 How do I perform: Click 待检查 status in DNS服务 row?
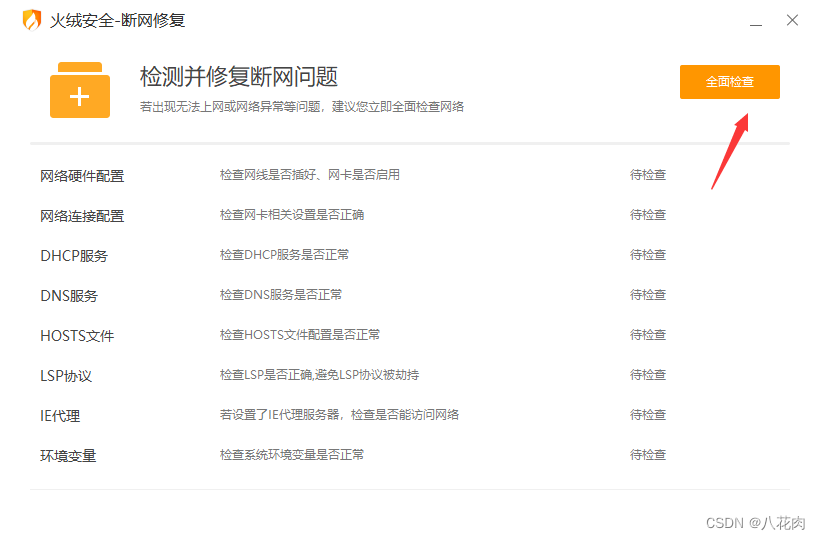pyautogui.click(x=648, y=295)
